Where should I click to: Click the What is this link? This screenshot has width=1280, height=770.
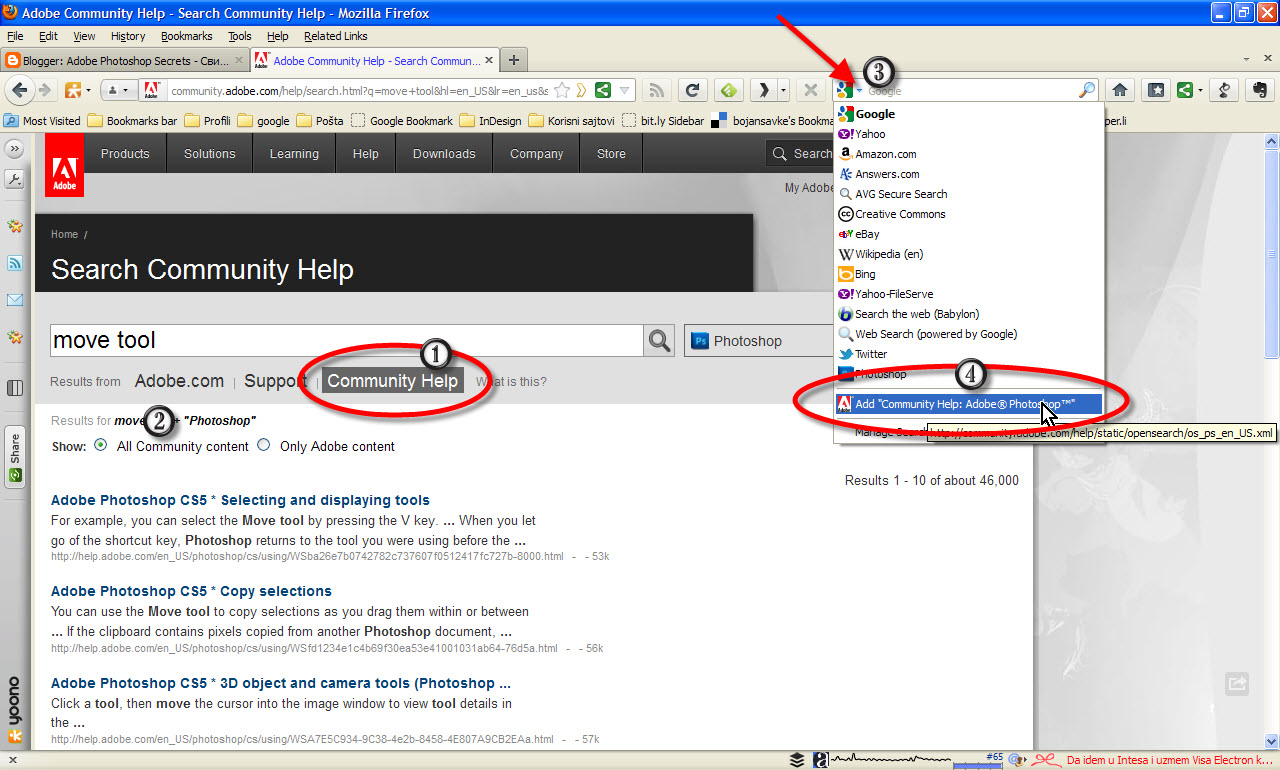pos(511,381)
